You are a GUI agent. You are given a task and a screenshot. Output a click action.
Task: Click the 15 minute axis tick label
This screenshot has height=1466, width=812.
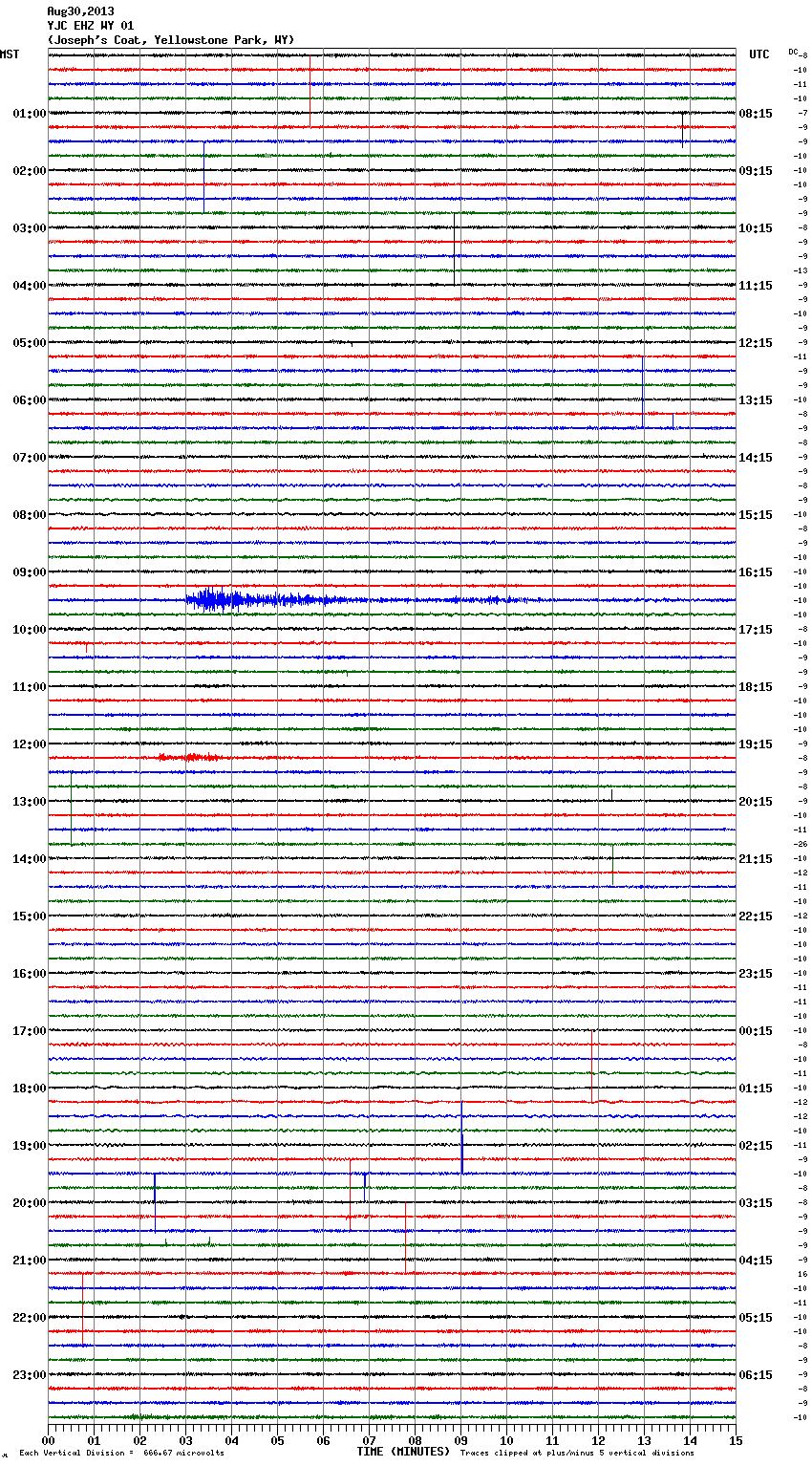736,1440
